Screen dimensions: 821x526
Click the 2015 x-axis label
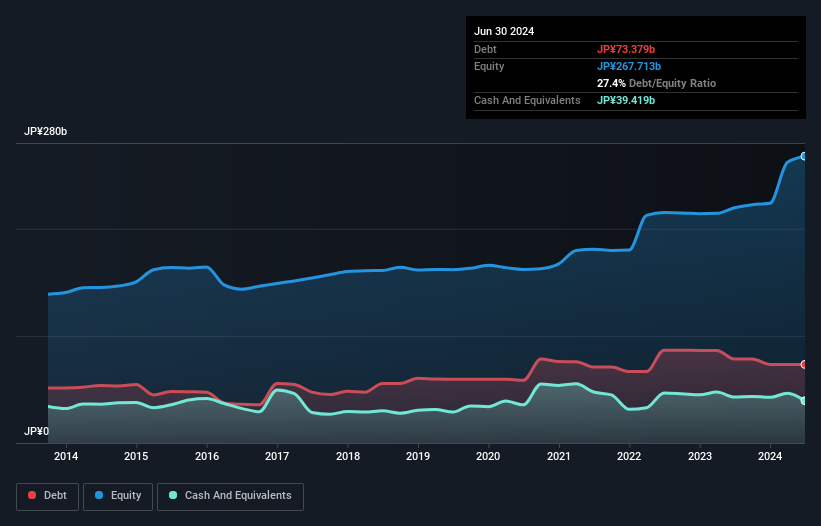[136, 456]
